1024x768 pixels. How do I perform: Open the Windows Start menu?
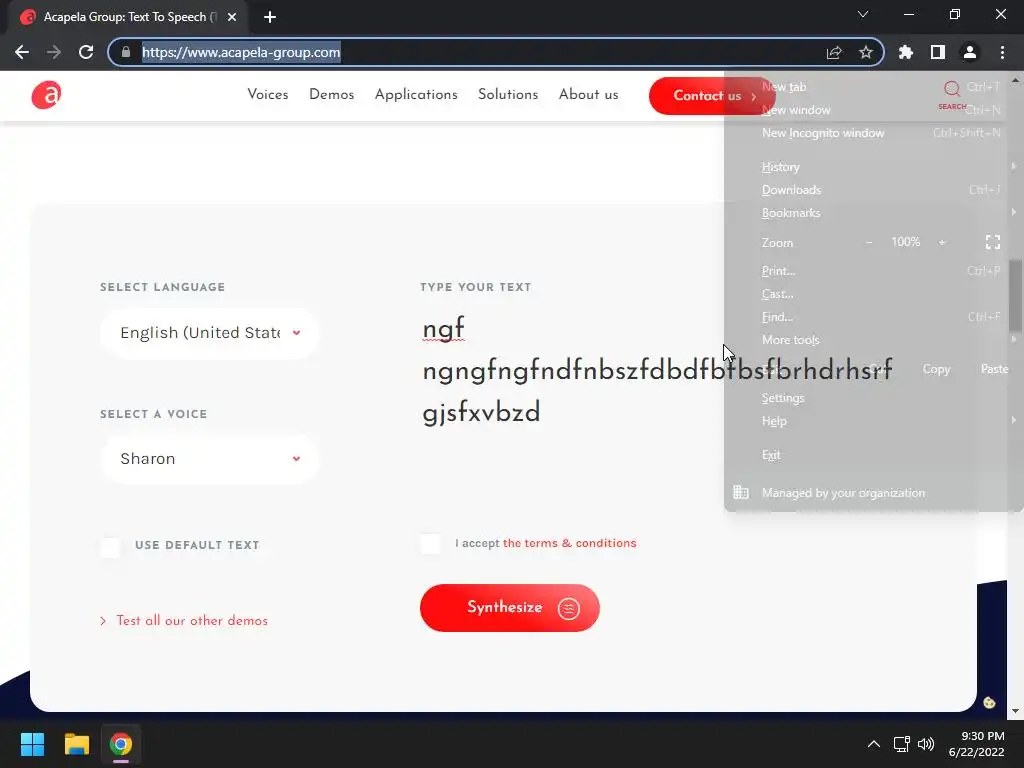coord(32,744)
